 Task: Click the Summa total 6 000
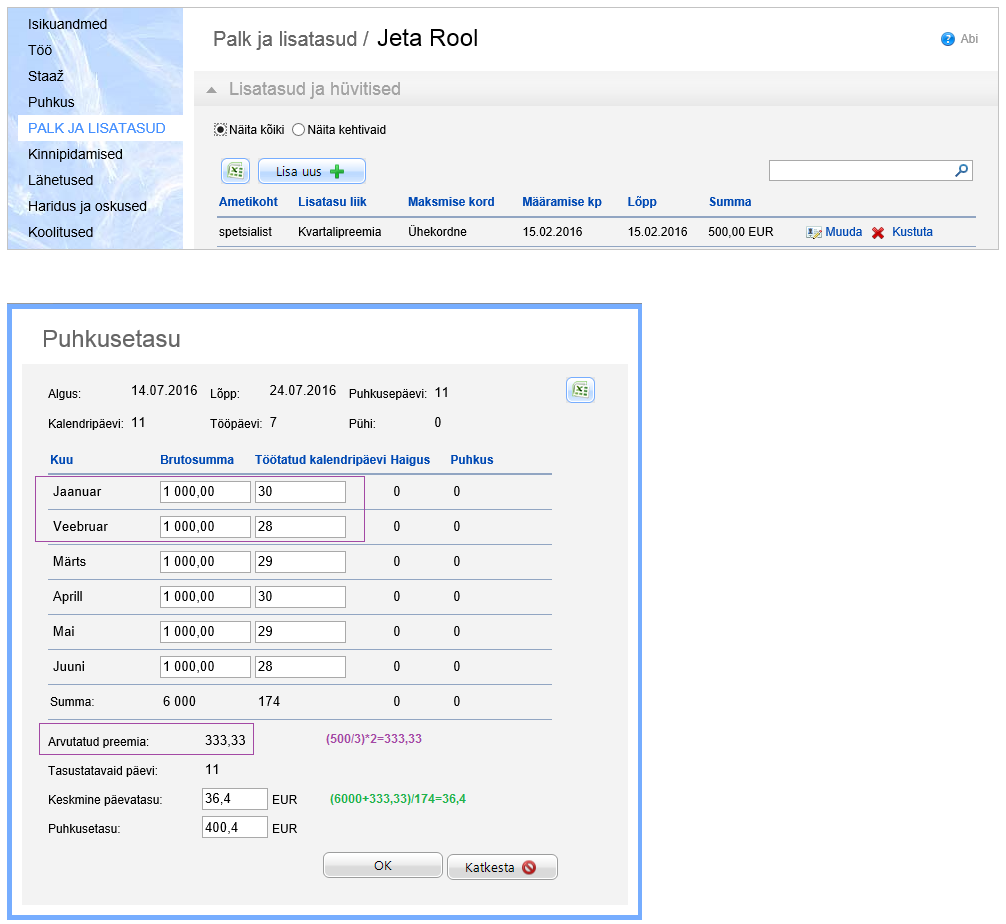(x=179, y=701)
